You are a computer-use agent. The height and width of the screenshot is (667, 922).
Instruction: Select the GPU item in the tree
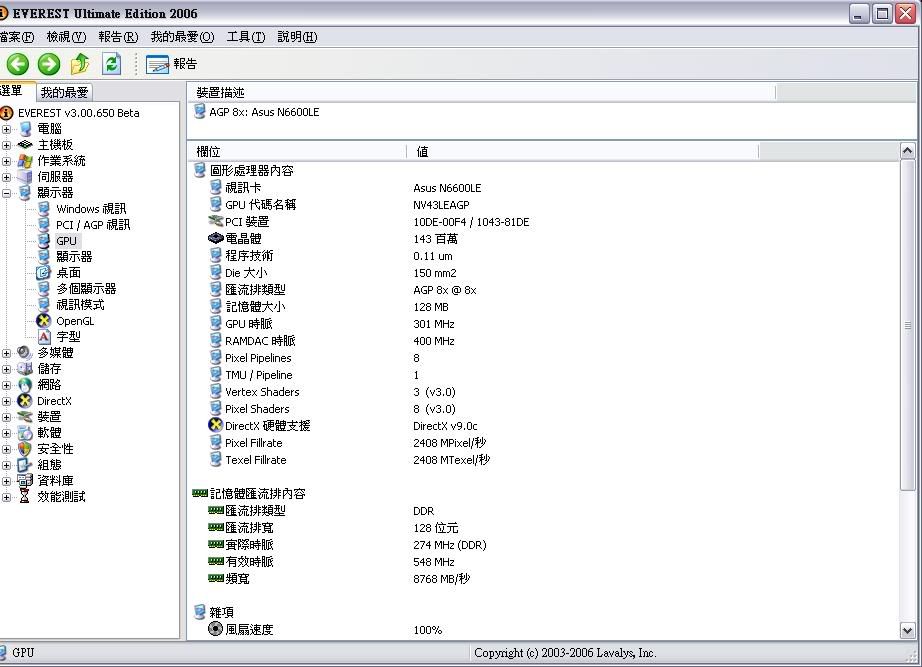(66, 241)
